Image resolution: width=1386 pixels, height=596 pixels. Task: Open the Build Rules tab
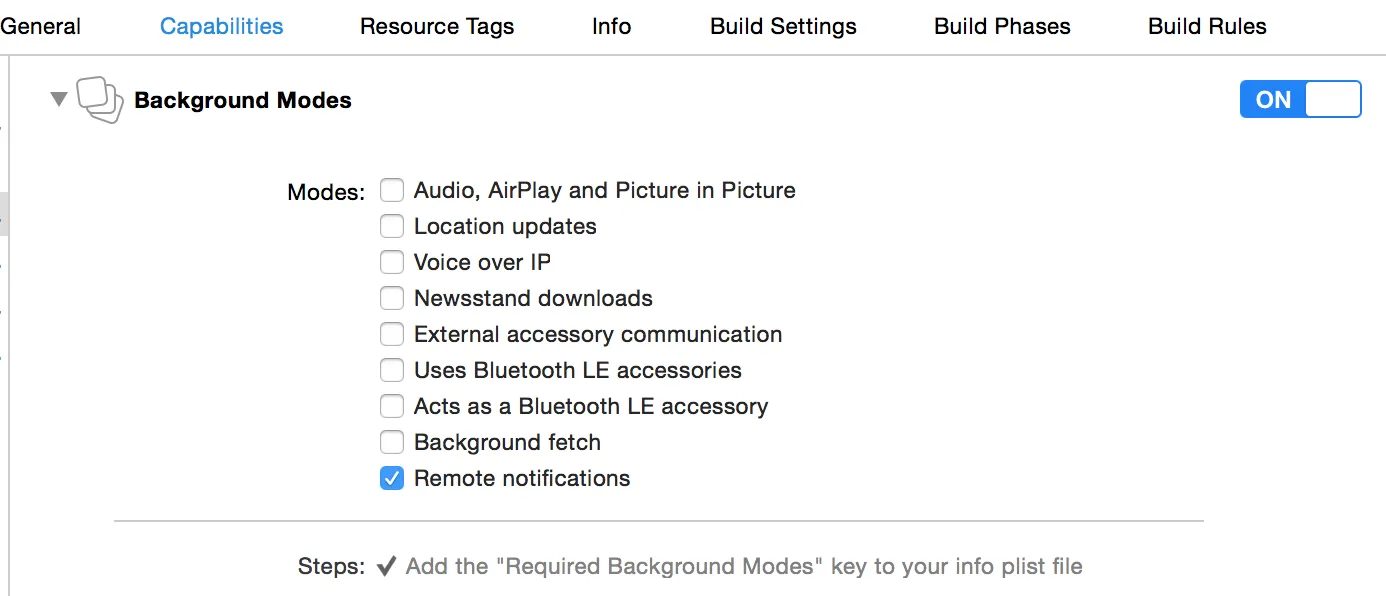pos(1207,27)
